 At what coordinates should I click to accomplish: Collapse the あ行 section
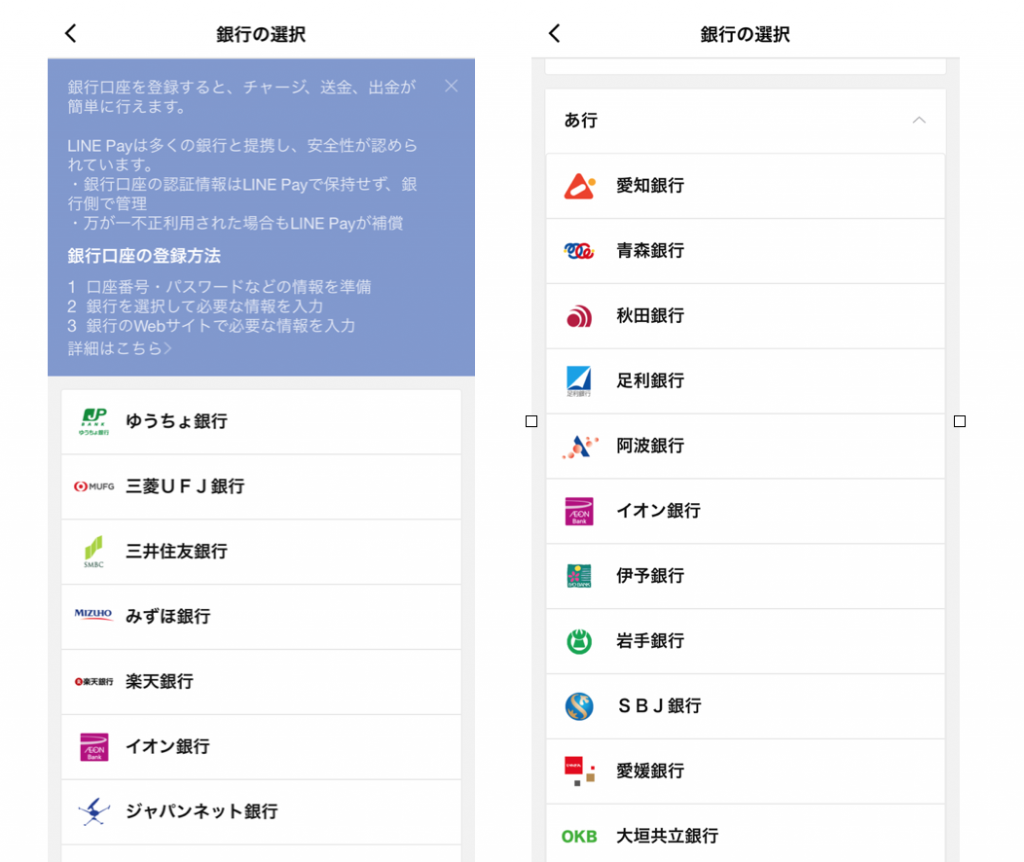pyautogui.click(x=919, y=120)
